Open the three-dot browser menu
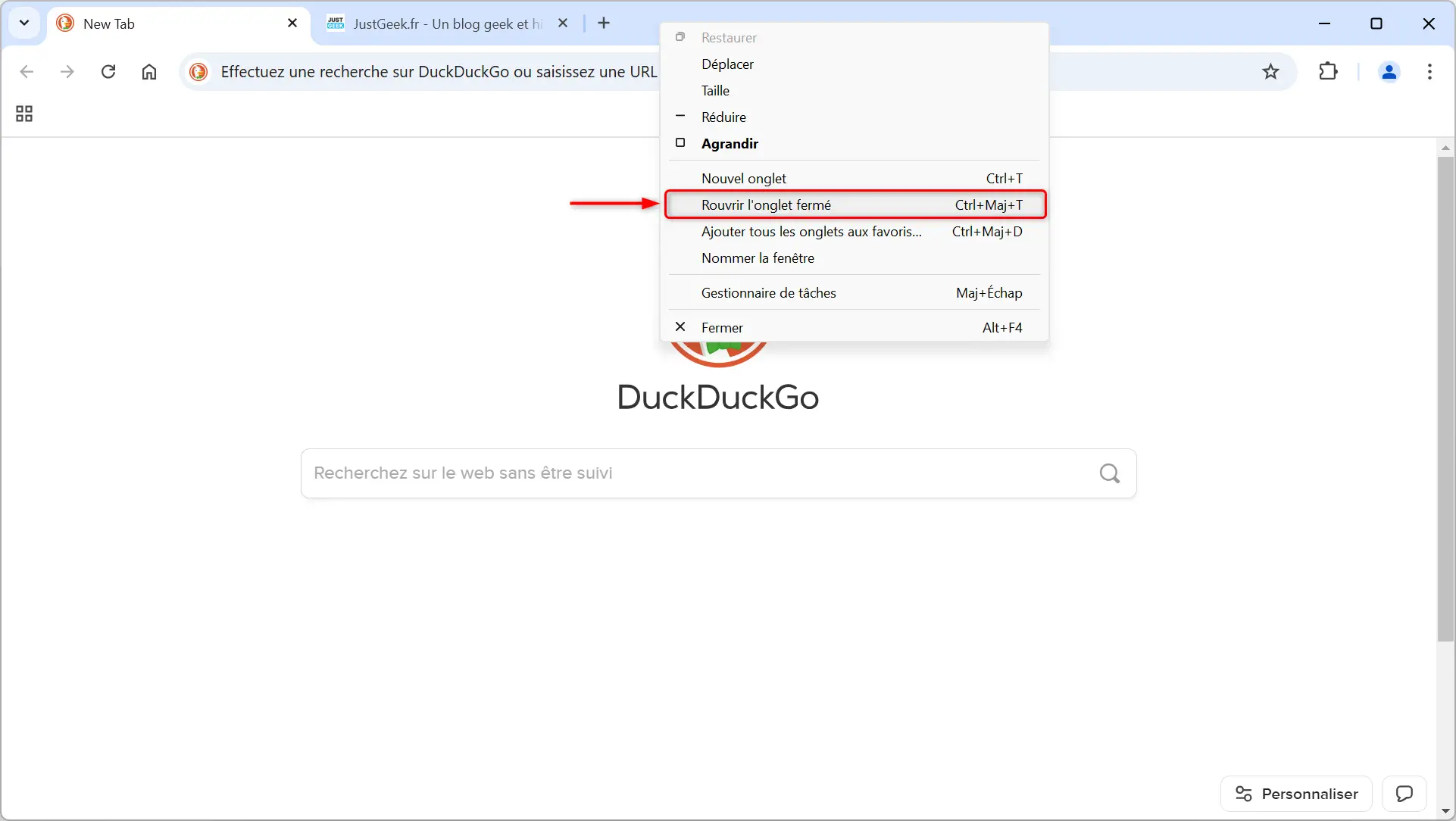This screenshot has width=1456, height=821. [x=1429, y=72]
